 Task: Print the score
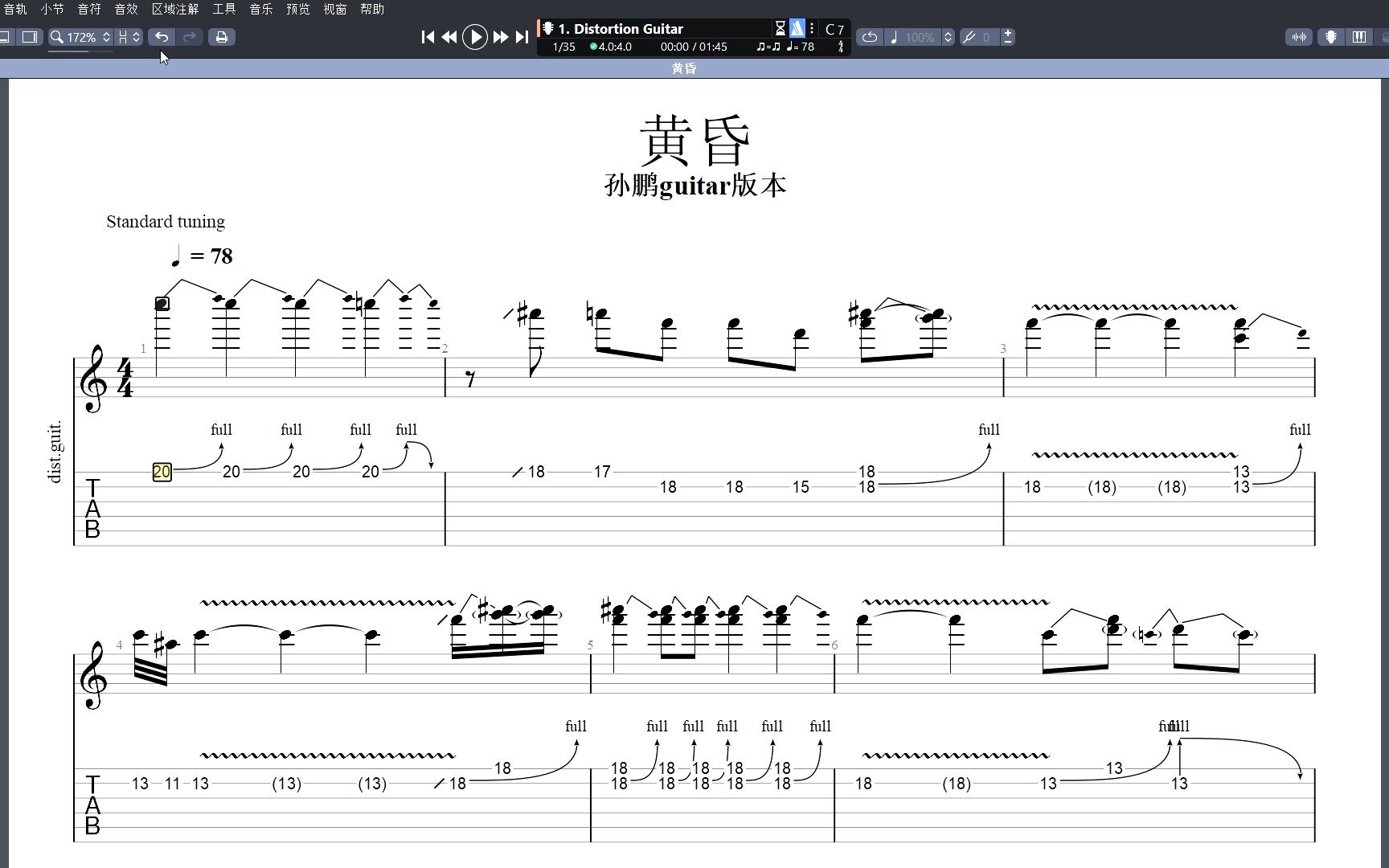click(x=222, y=37)
